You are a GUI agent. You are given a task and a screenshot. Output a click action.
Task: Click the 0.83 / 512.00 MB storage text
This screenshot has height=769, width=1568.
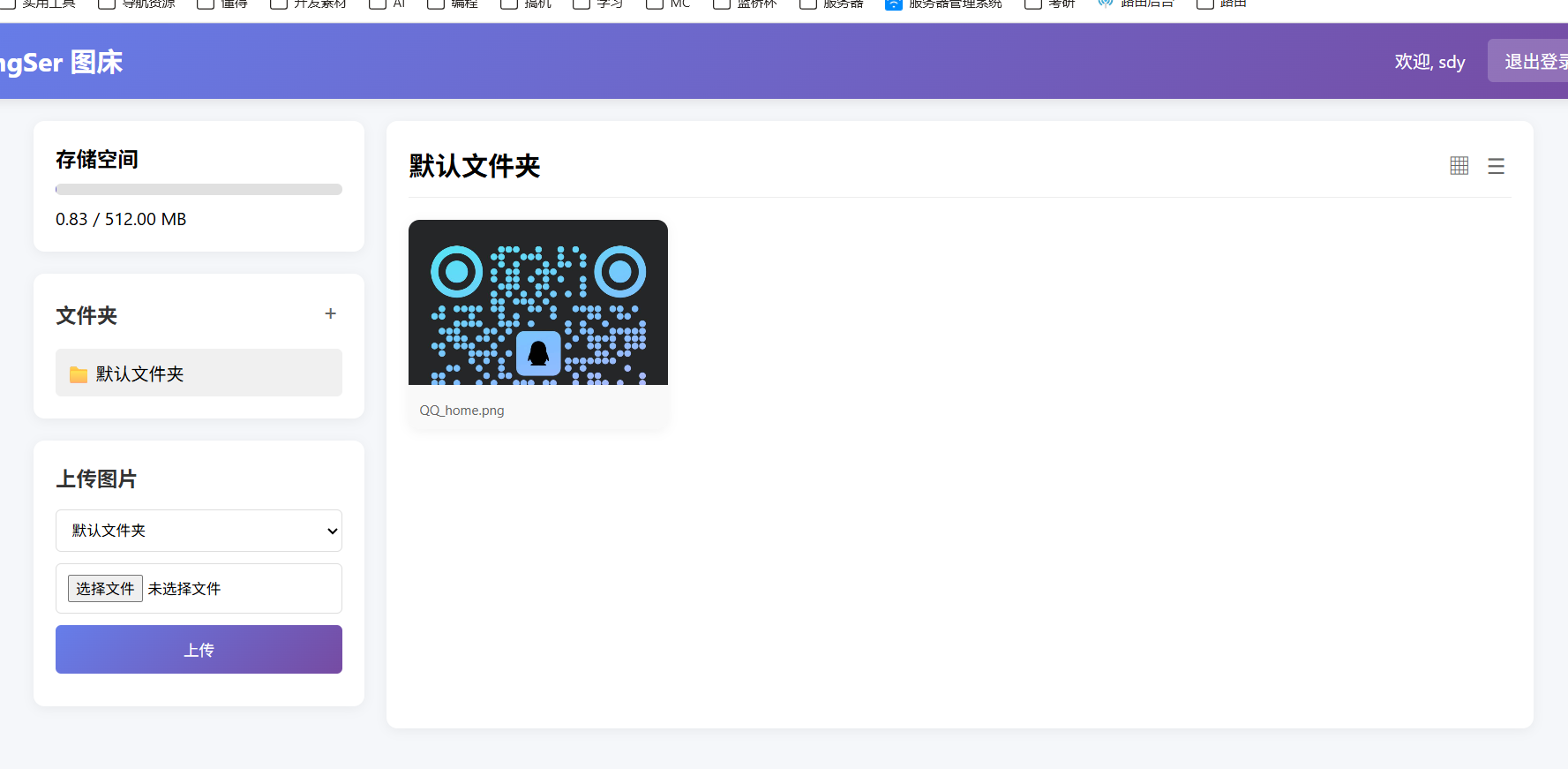point(121,219)
